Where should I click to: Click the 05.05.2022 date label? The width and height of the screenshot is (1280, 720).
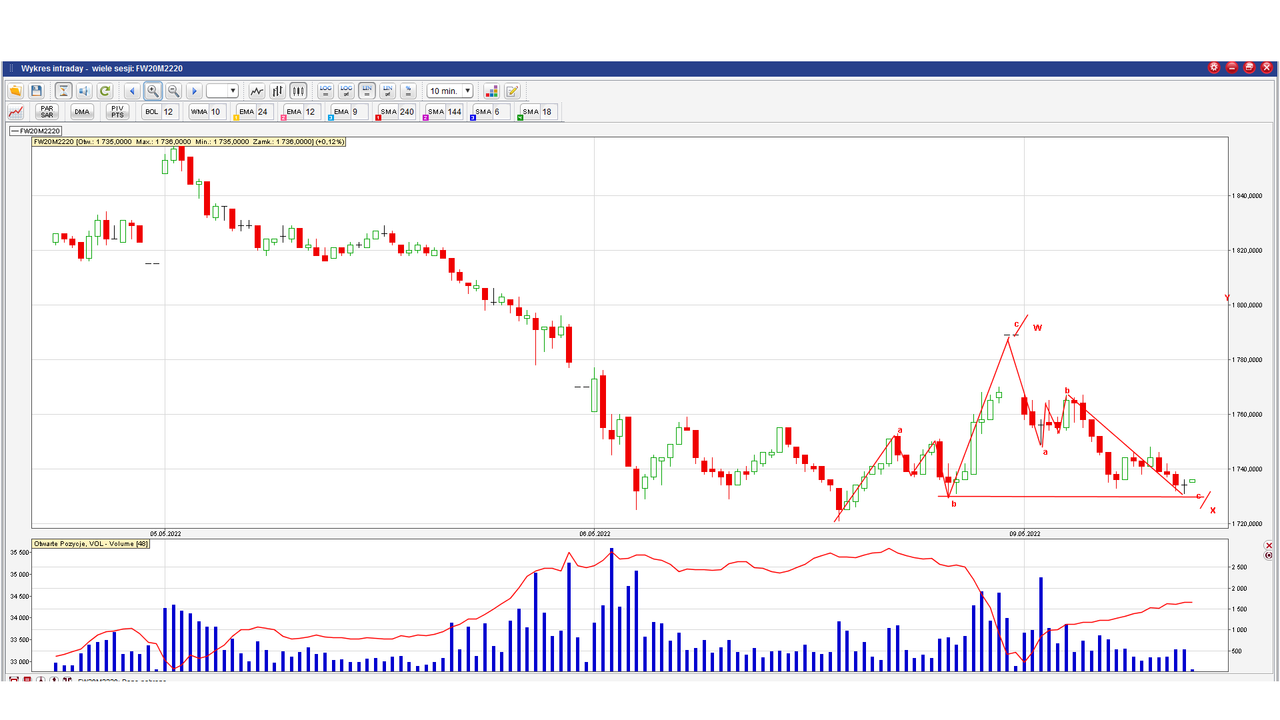click(165, 533)
